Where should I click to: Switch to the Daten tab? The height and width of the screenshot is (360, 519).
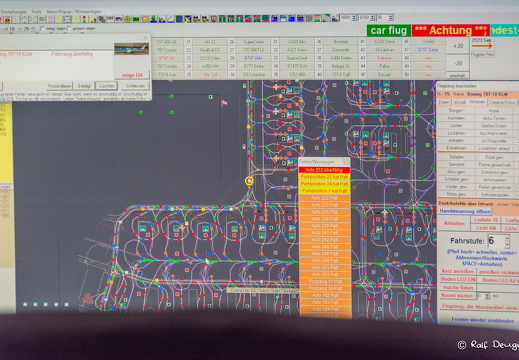click(x=444, y=102)
